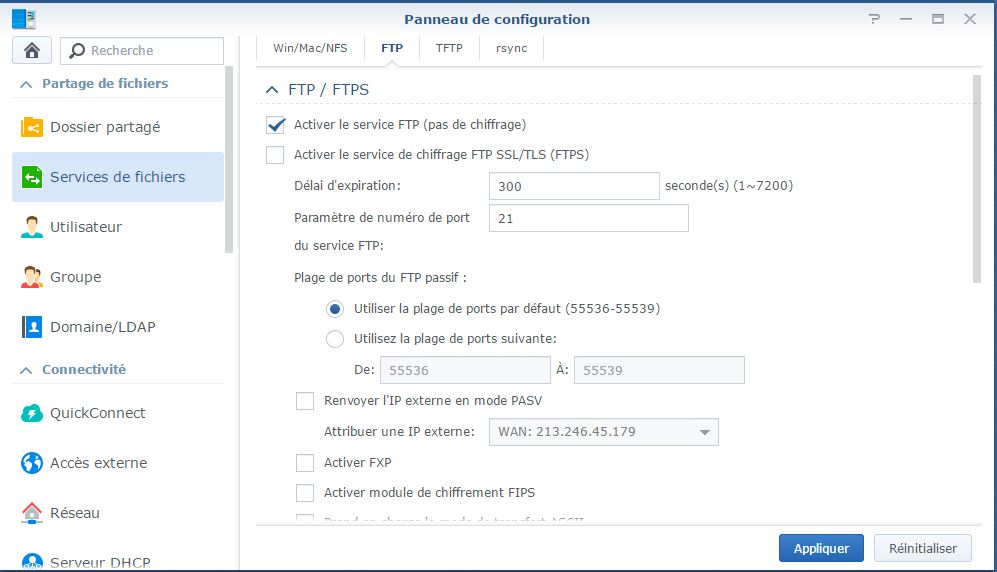
Task: Click the search magnifier icon
Action: coord(77,50)
